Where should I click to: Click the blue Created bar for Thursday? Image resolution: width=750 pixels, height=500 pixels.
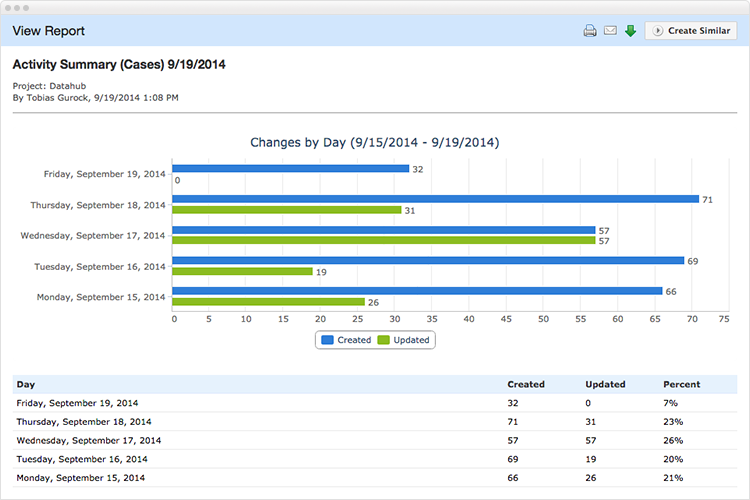coord(435,199)
